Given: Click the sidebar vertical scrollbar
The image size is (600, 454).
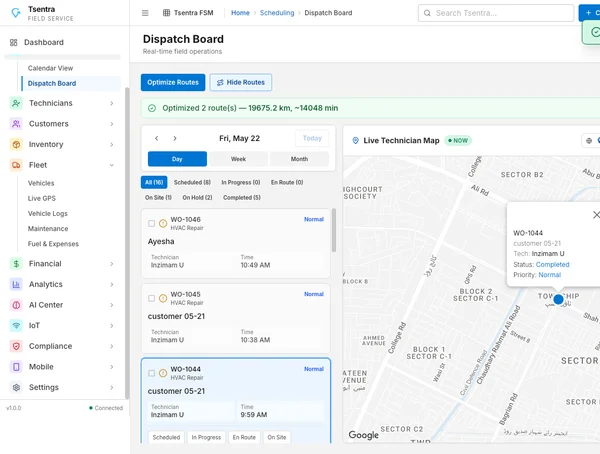Looking at the screenshot, I should click(x=127, y=243).
